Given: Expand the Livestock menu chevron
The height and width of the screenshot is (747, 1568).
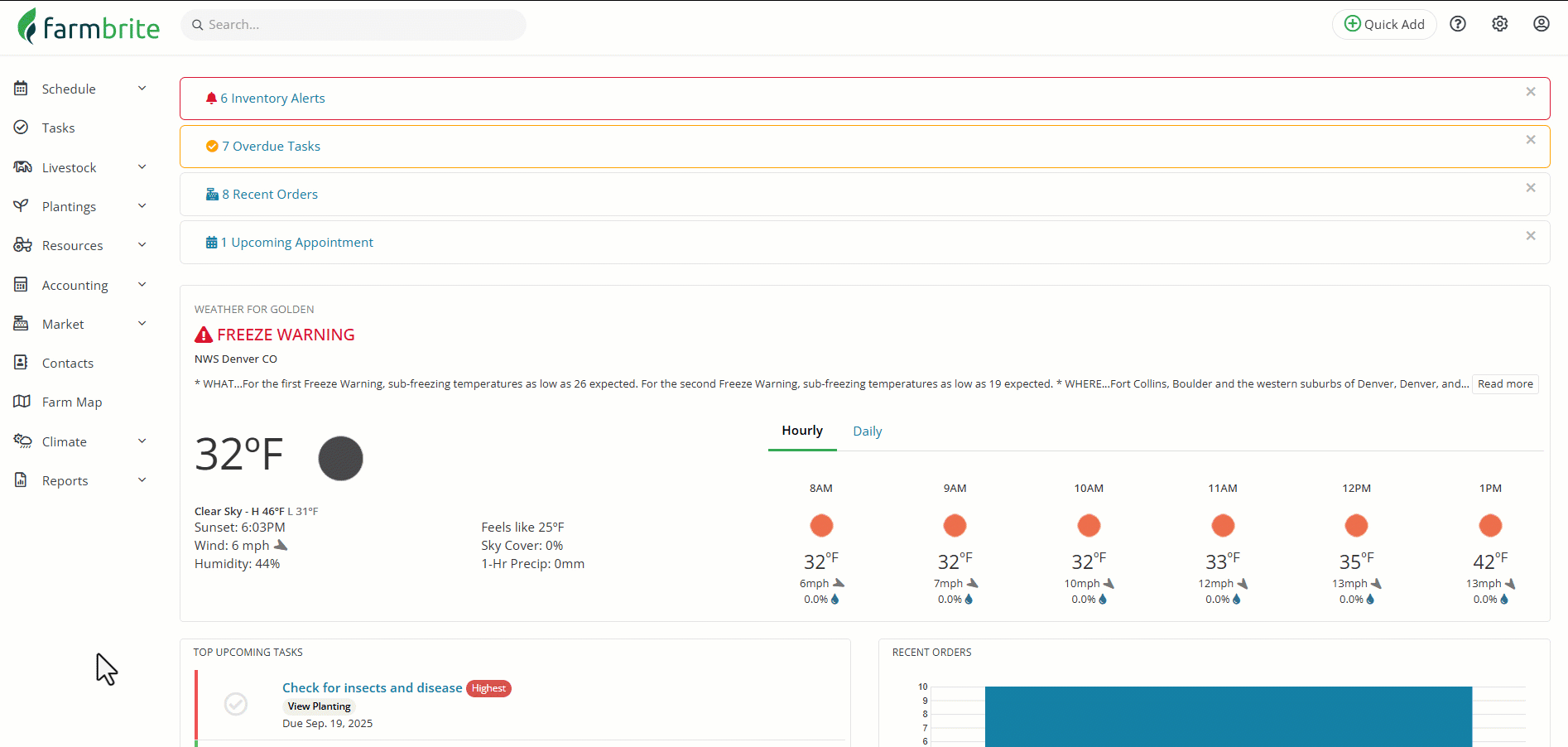Looking at the screenshot, I should (142, 166).
